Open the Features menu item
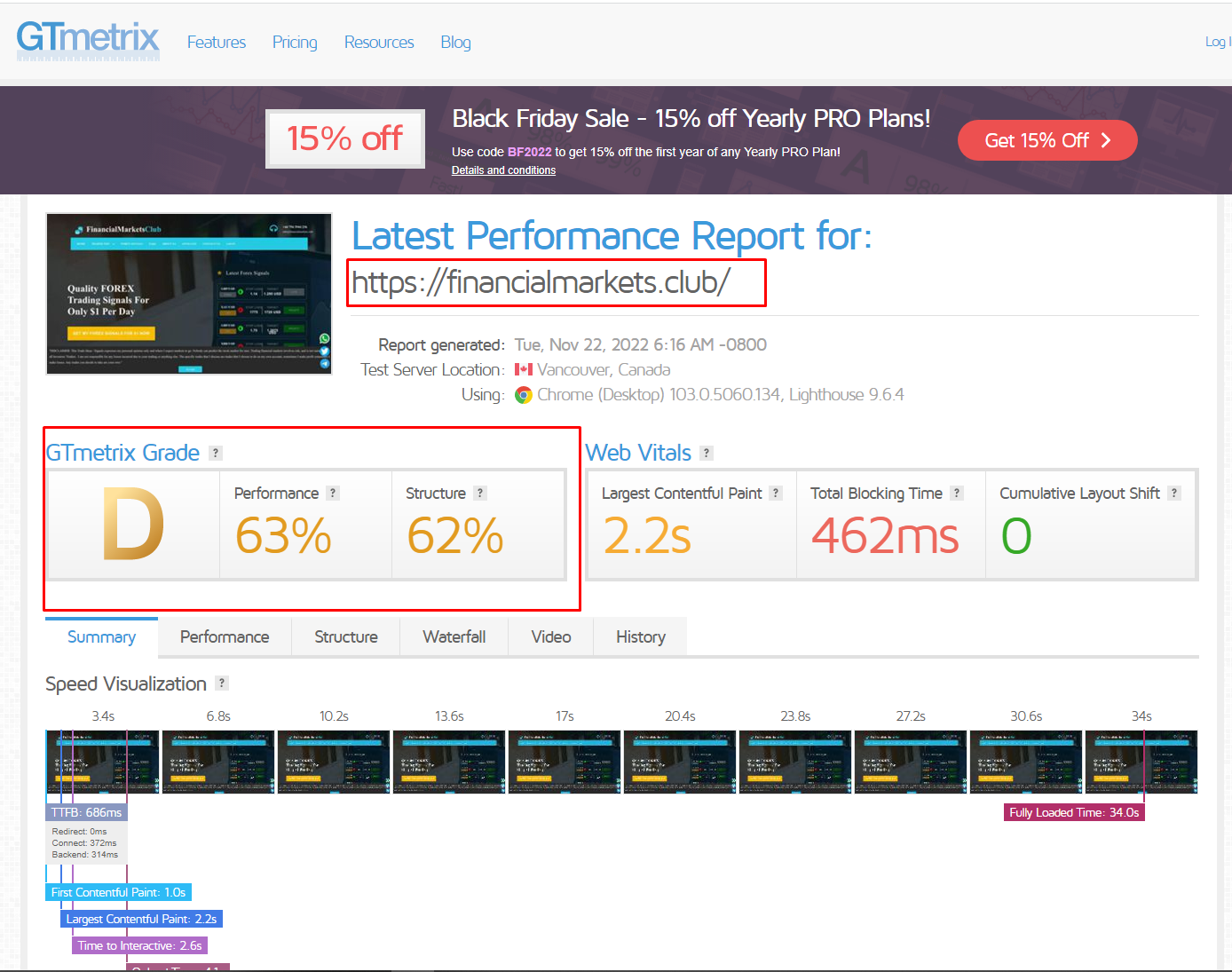This screenshot has height=972, width=1232. pyautogui.click(x=217, y=43)
